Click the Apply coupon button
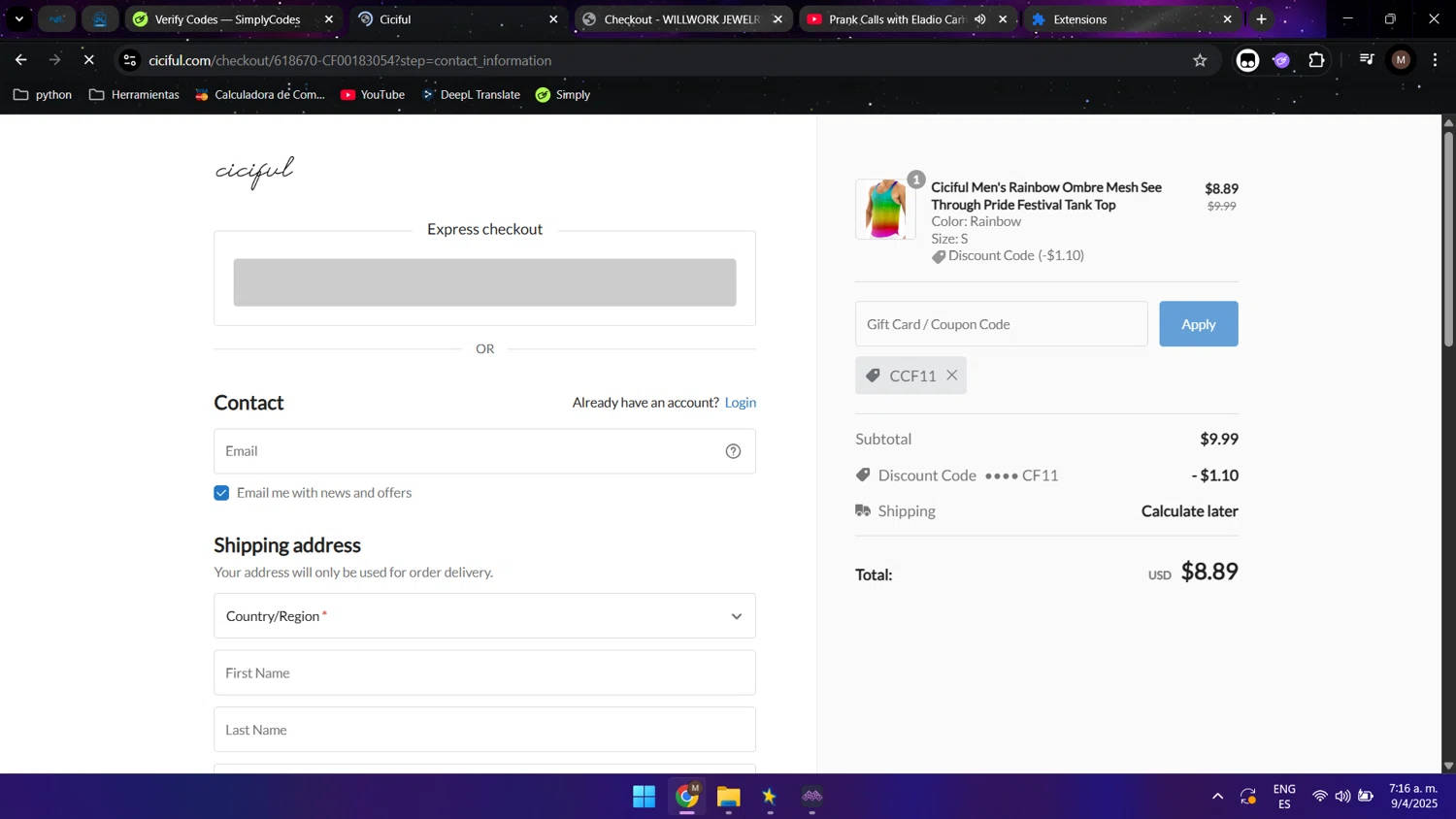 click(1198, 324)
